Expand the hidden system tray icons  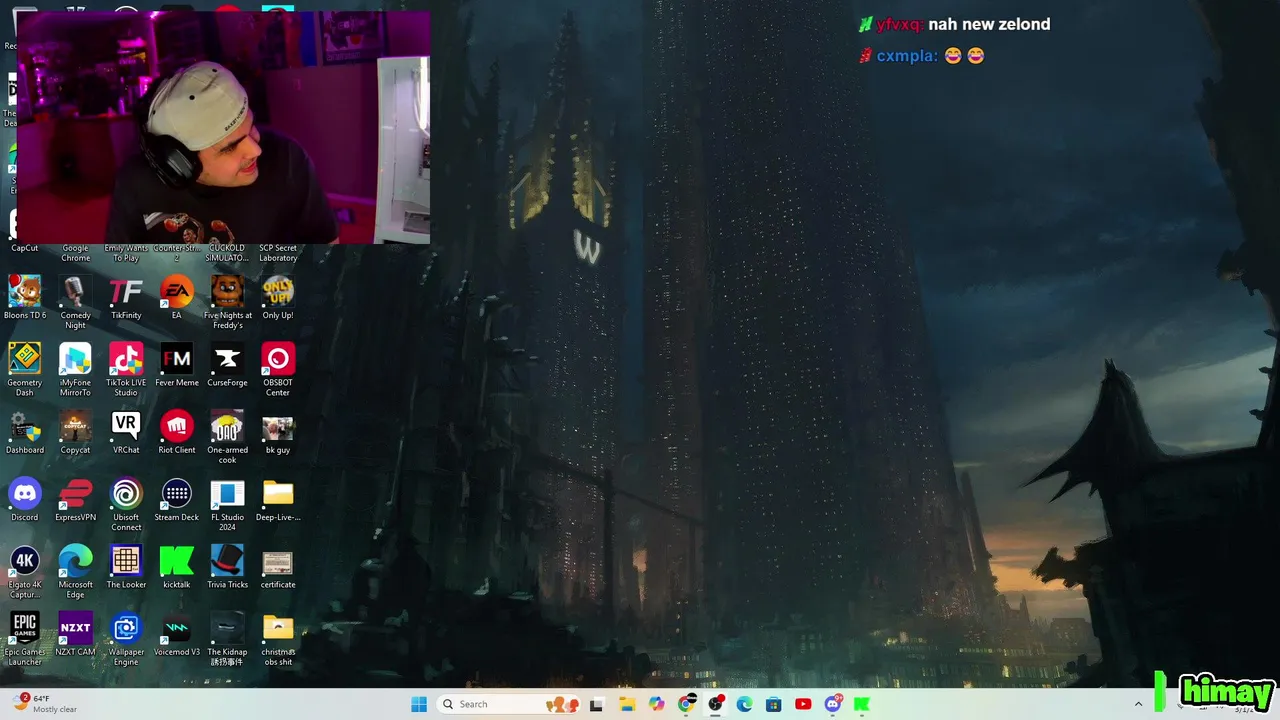pos(1138,704)
